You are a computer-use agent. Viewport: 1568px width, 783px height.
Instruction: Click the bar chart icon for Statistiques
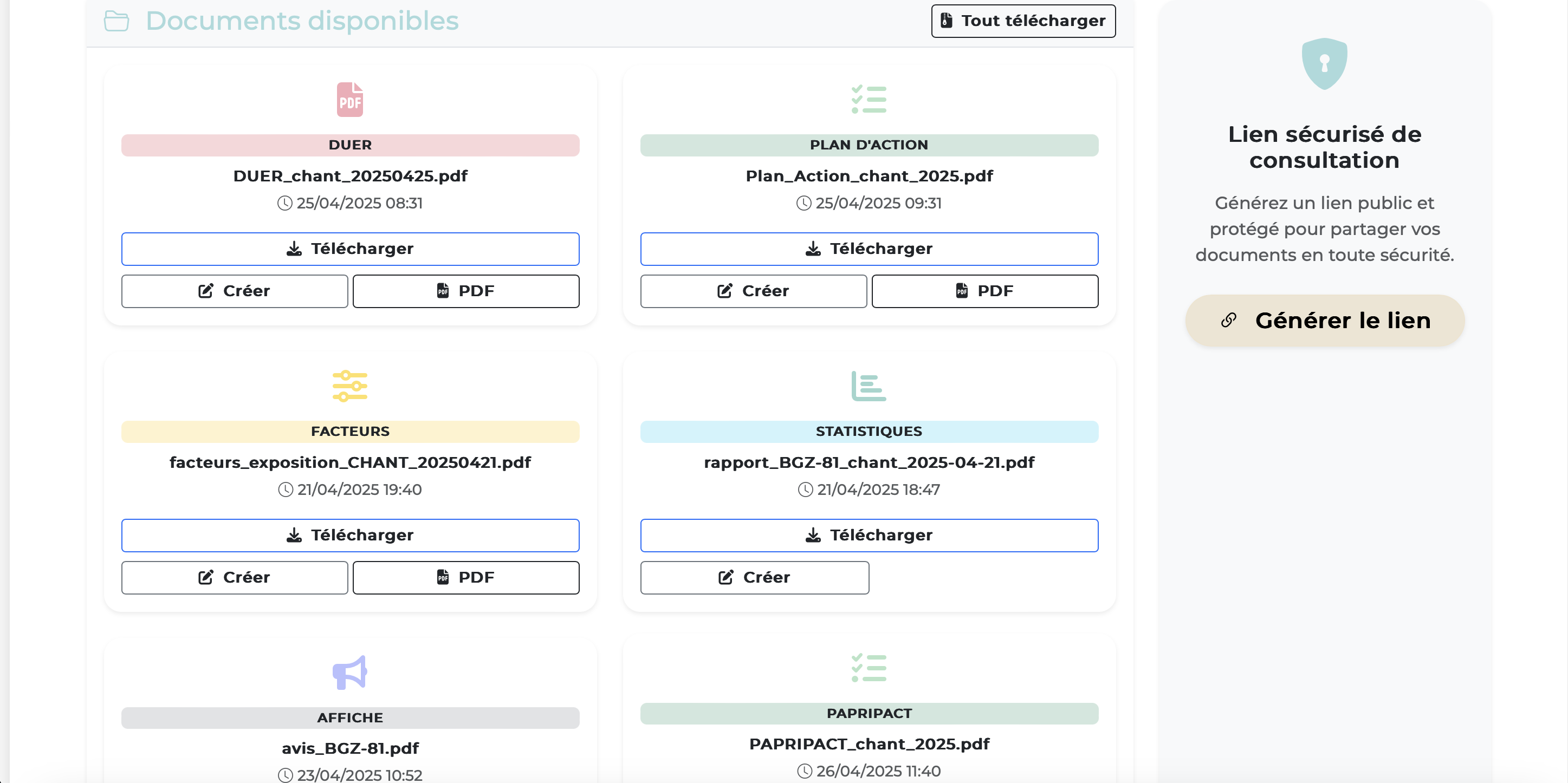click(x=869, y=386)
